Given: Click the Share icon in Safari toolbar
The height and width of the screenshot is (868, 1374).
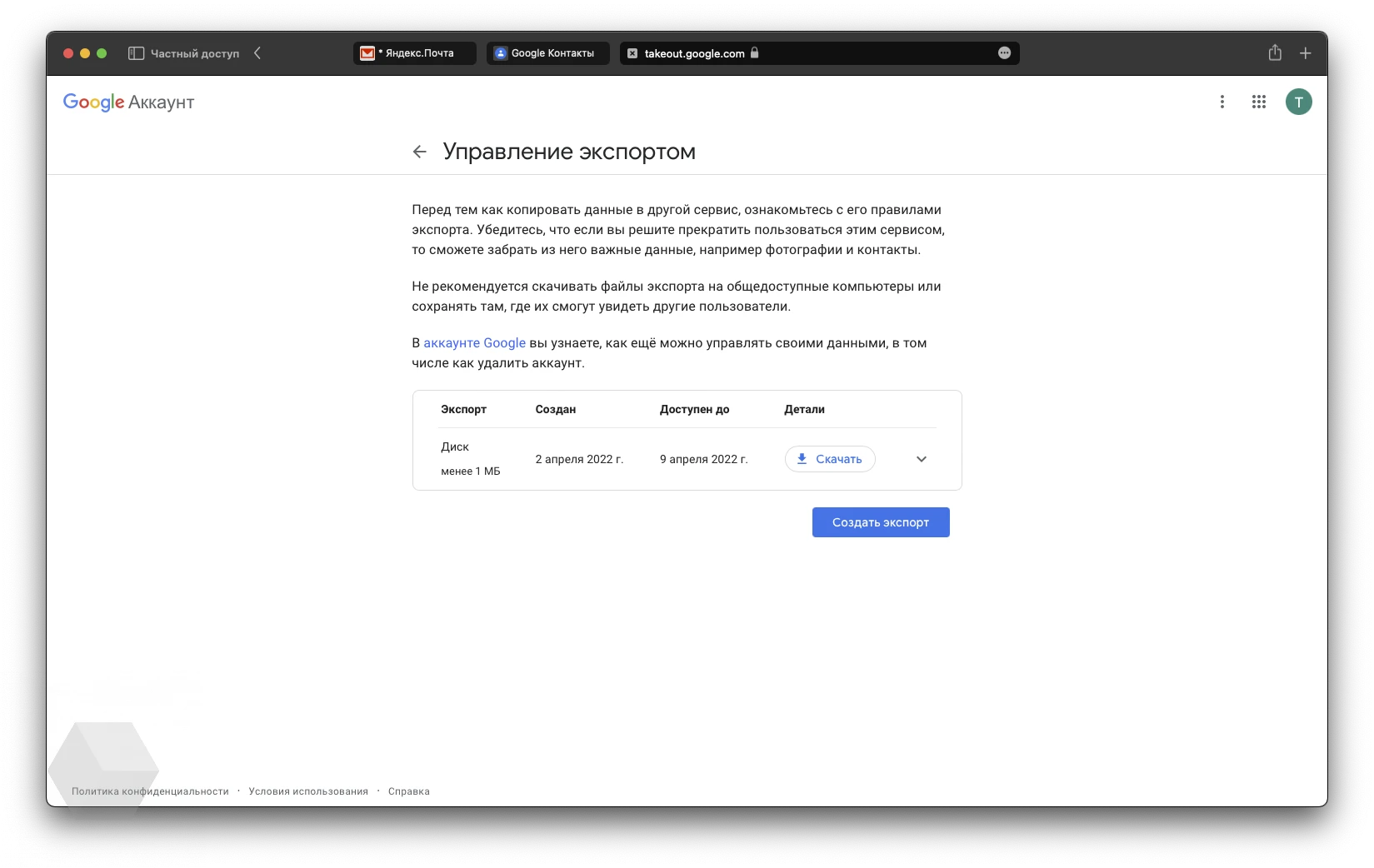Looking at the screenshot, I should (1274, 53).
